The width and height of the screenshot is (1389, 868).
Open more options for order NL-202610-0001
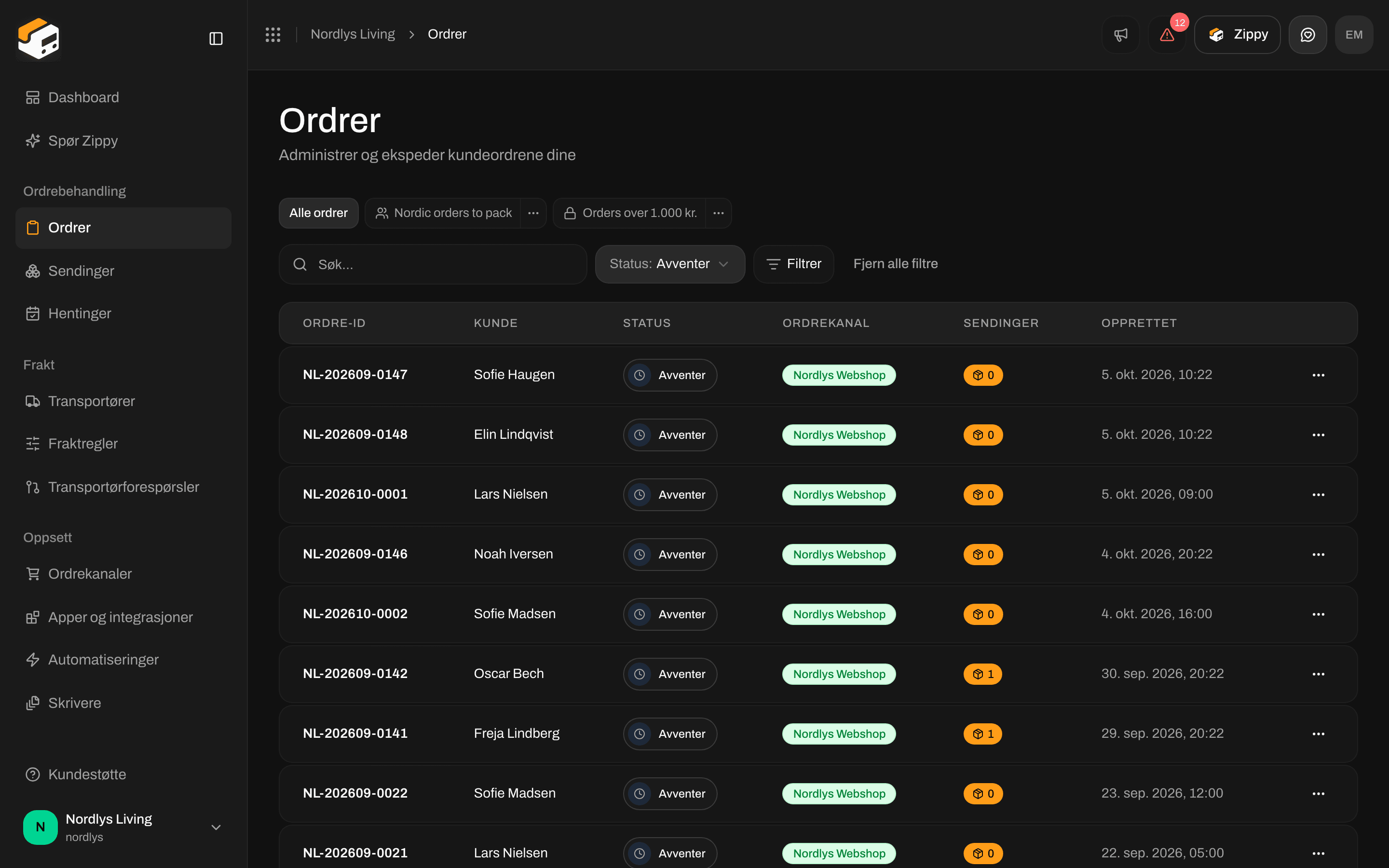[x=1319, y=494]
